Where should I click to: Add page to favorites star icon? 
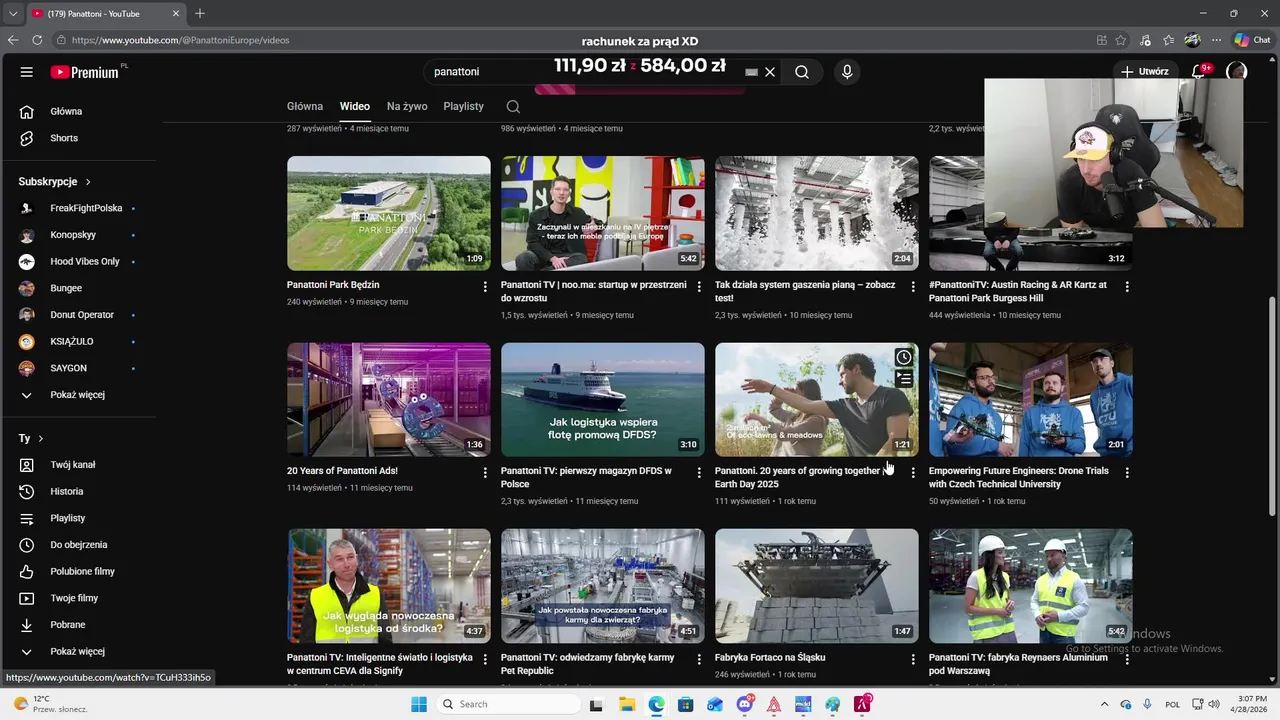(x=1121, y=40)
